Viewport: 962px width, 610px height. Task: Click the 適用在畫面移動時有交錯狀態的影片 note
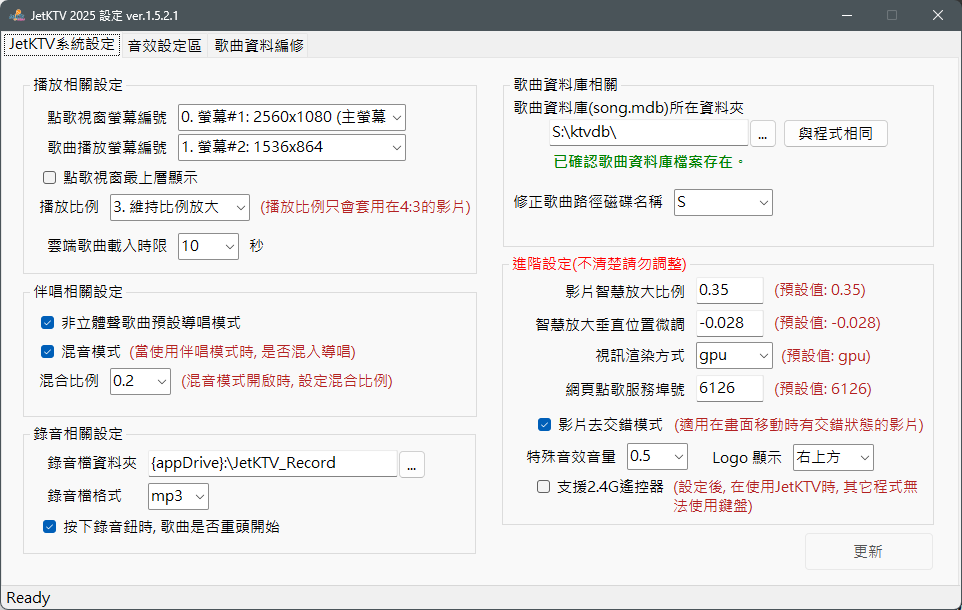click(x=799, y=425)
